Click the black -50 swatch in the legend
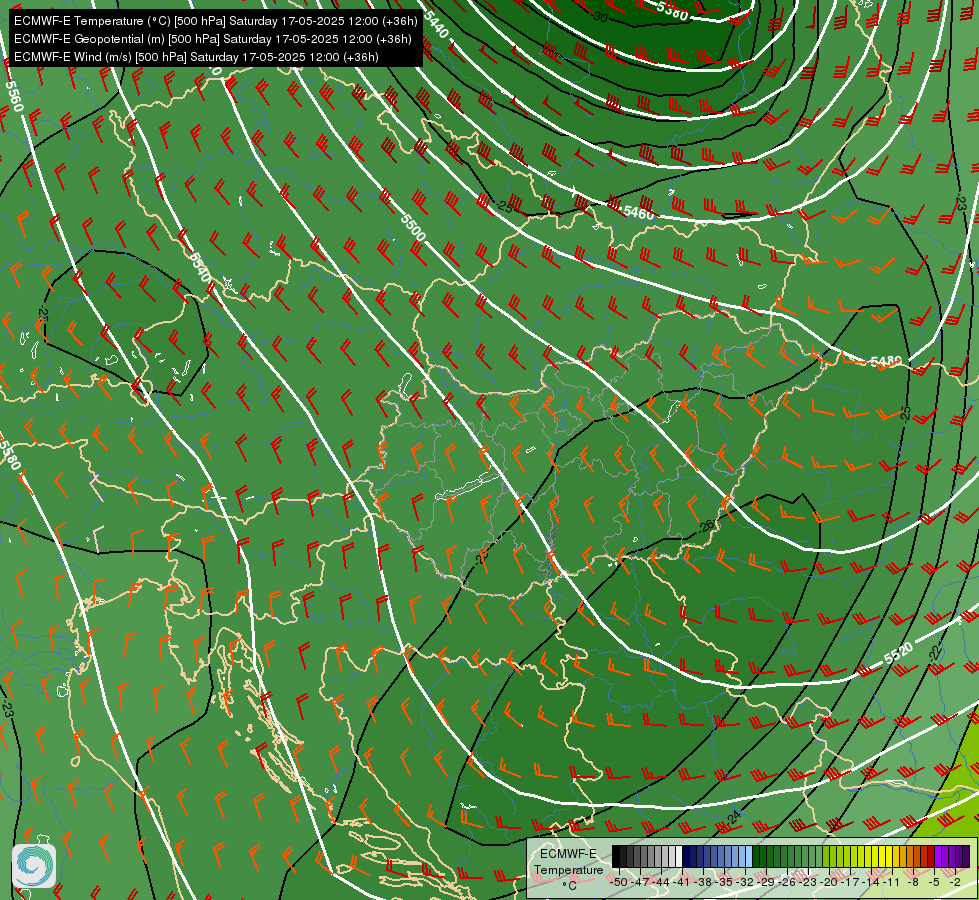 click(616, 856)
